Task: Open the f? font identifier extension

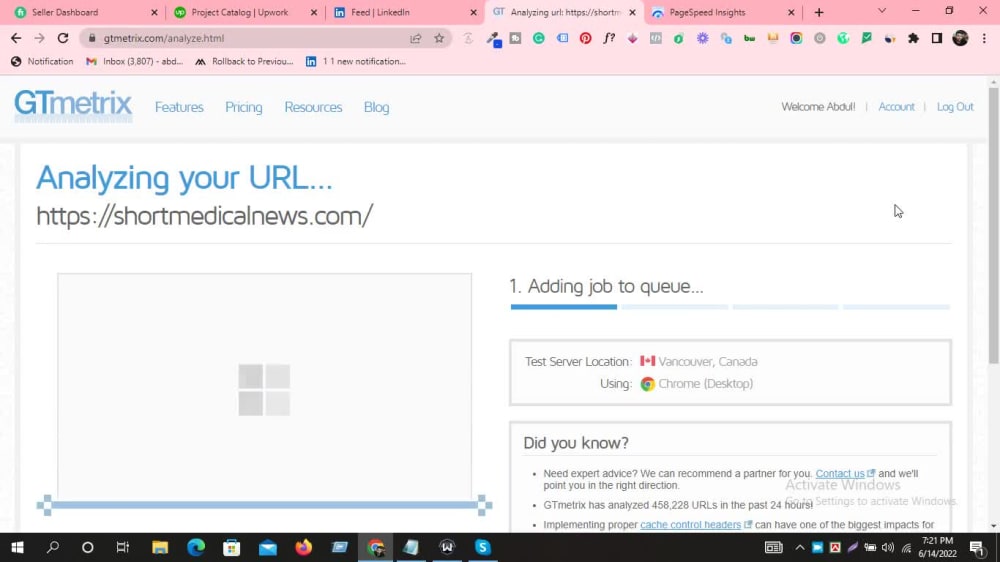Action: pyautogui.click(x=609, y=38)
